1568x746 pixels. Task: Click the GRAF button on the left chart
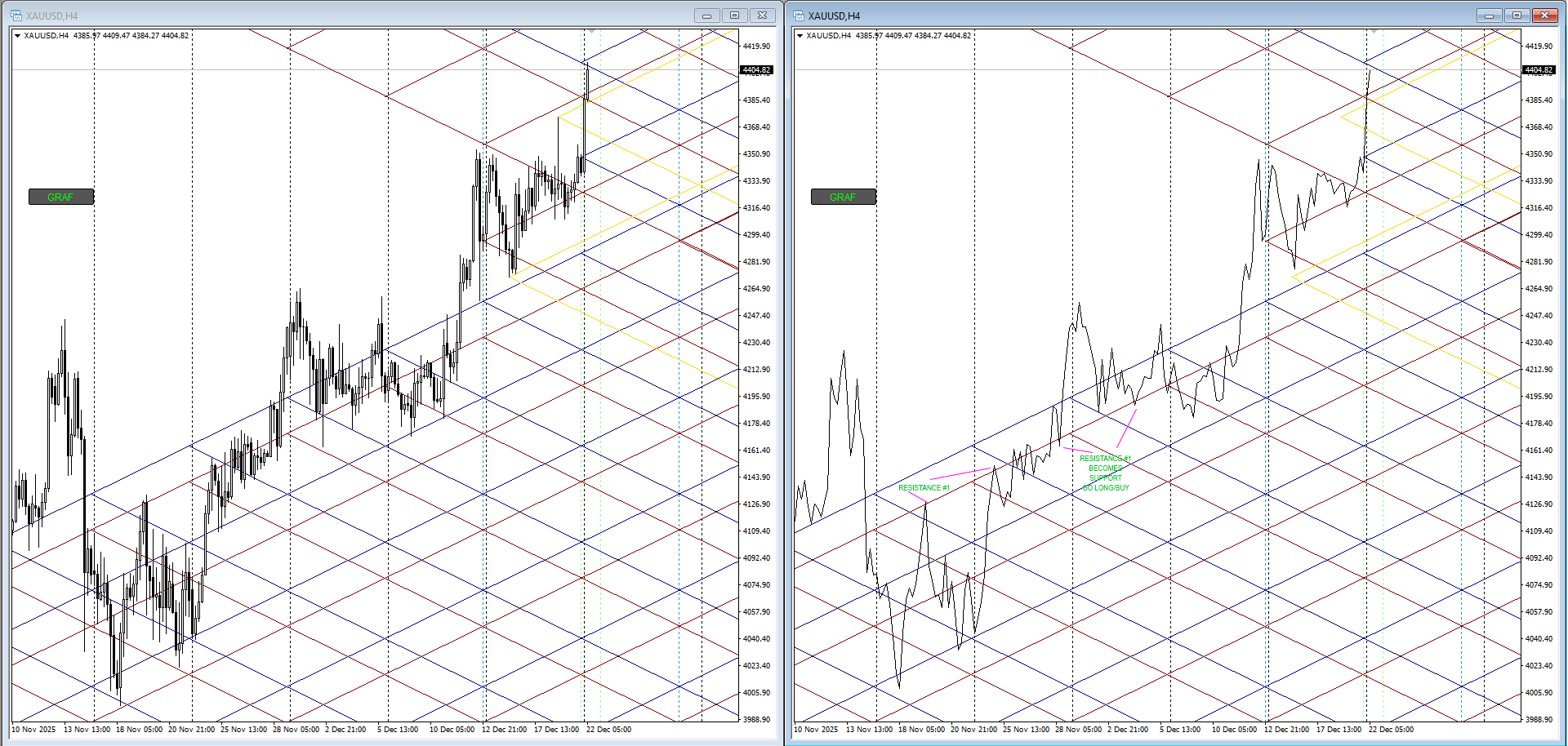[x=61, y=197]
